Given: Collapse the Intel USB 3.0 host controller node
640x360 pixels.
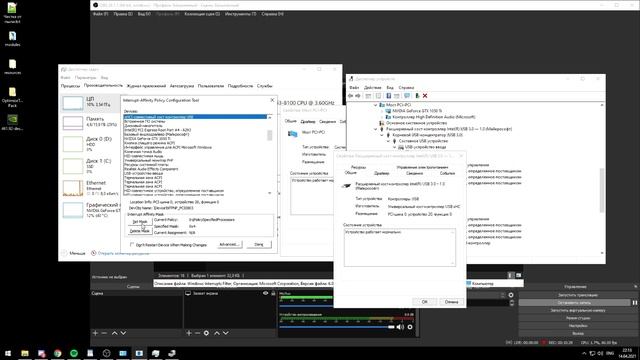Looking at the screenshot, I should pyautogui.click(x=376, y=129).
